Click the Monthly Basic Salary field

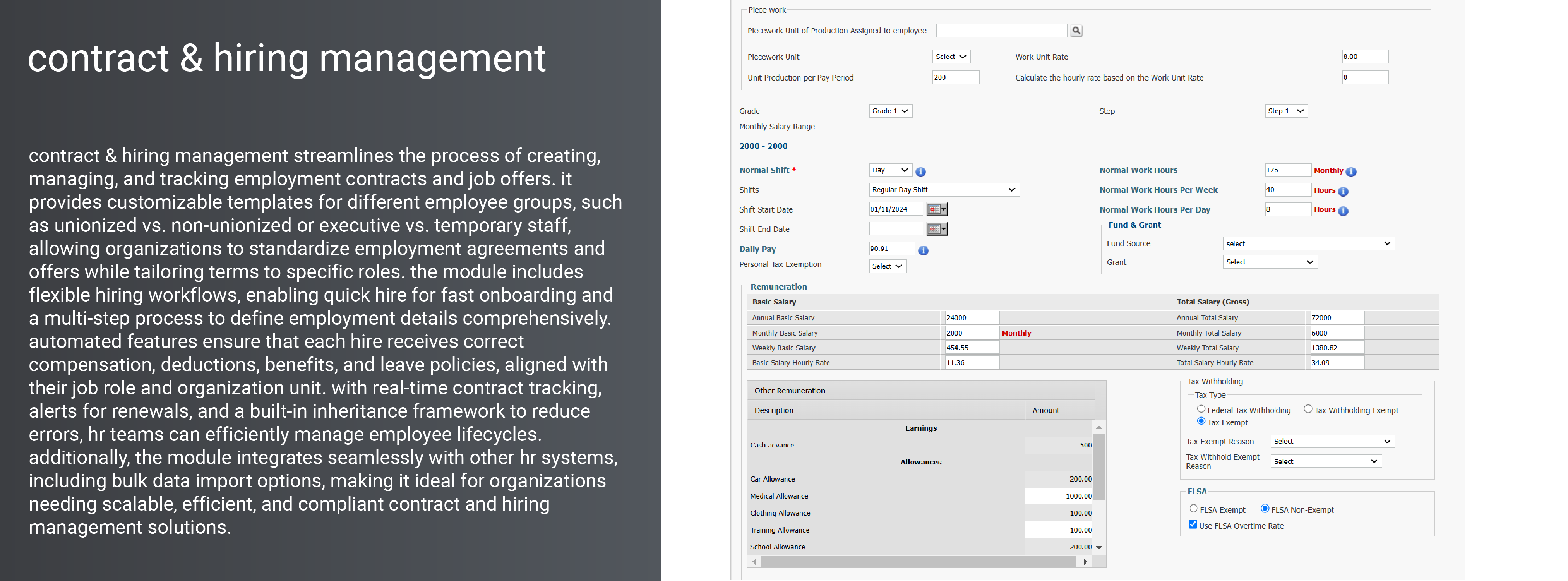pos(972,333)
